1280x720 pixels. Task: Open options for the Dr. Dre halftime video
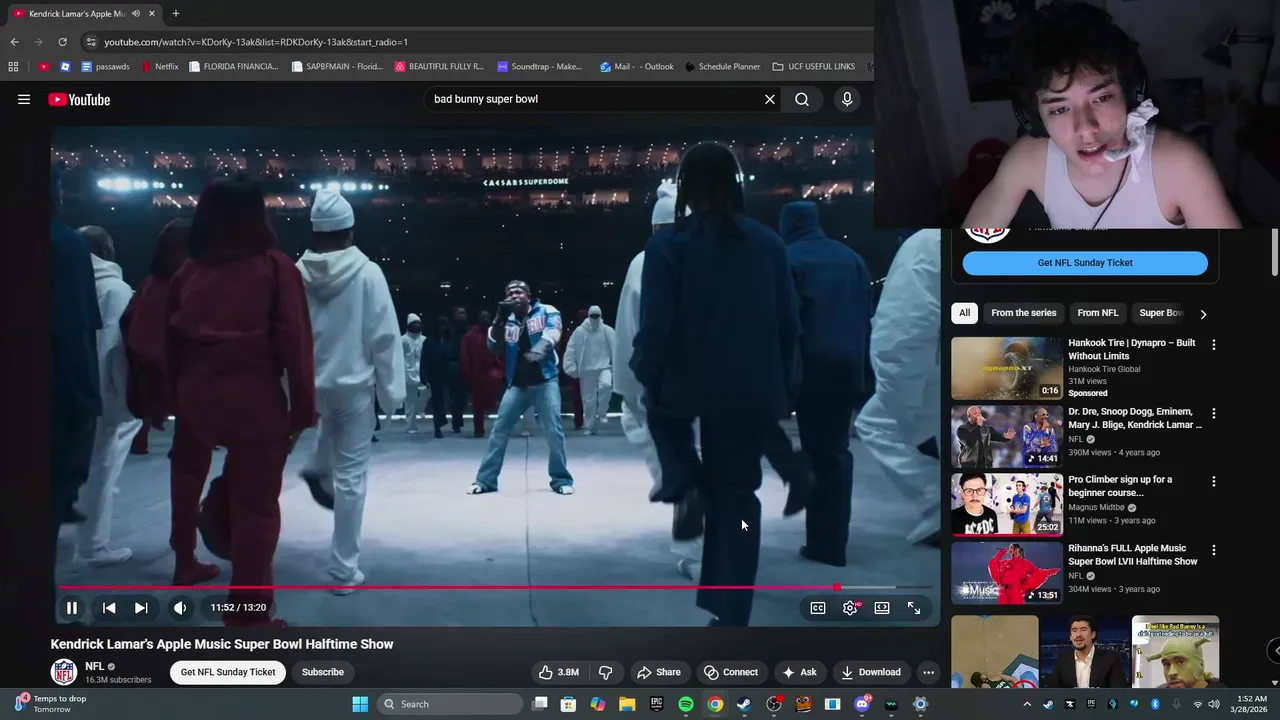1214,413
